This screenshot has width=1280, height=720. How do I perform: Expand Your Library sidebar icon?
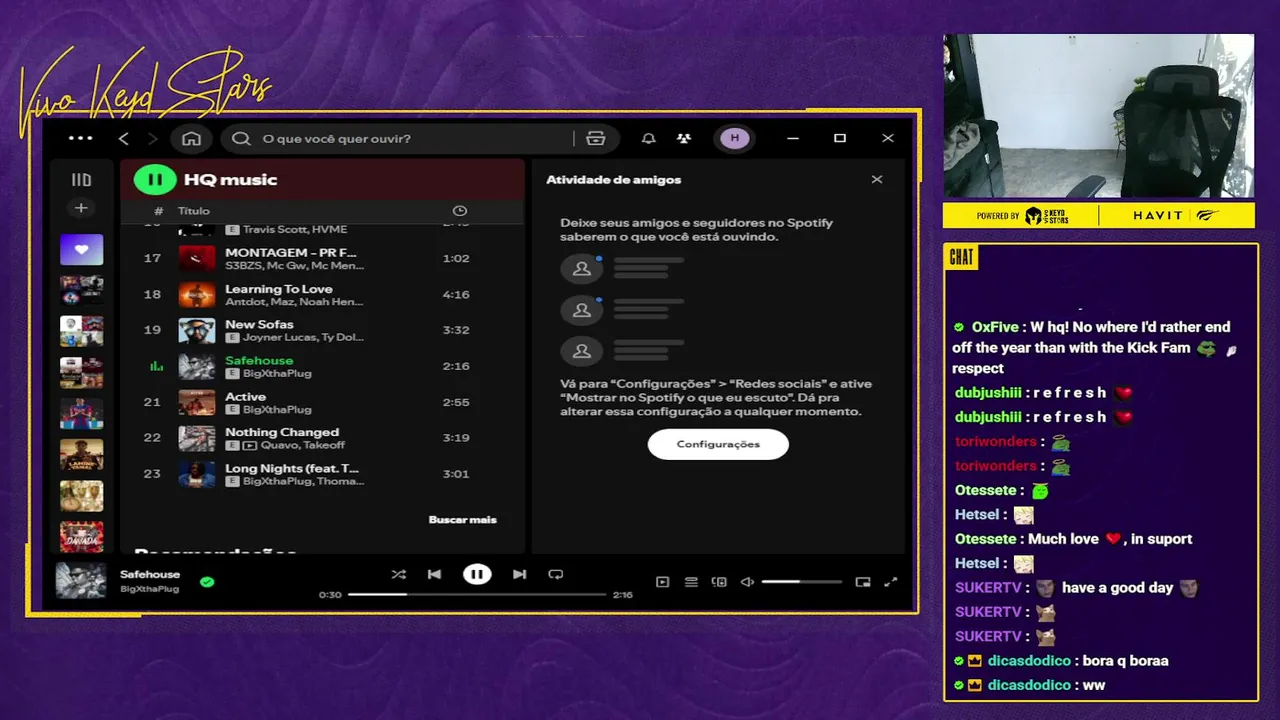click(x=81, y=180)
